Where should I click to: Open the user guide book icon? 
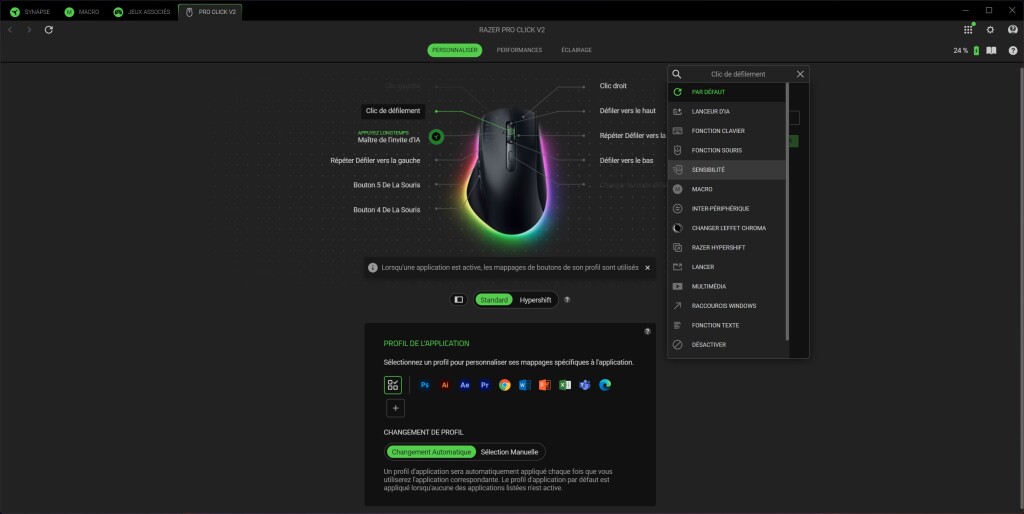991,50
